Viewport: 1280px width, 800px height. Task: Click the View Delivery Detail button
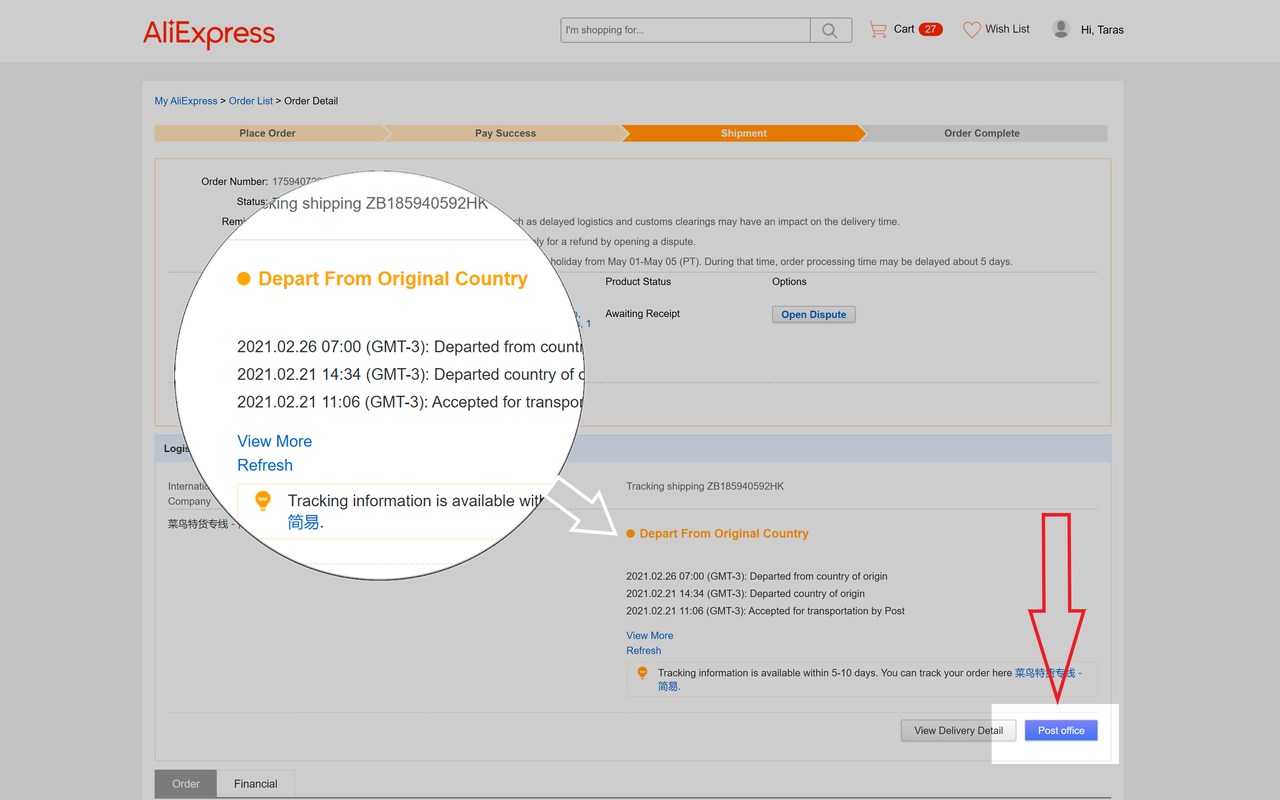(x=958, y=730)
